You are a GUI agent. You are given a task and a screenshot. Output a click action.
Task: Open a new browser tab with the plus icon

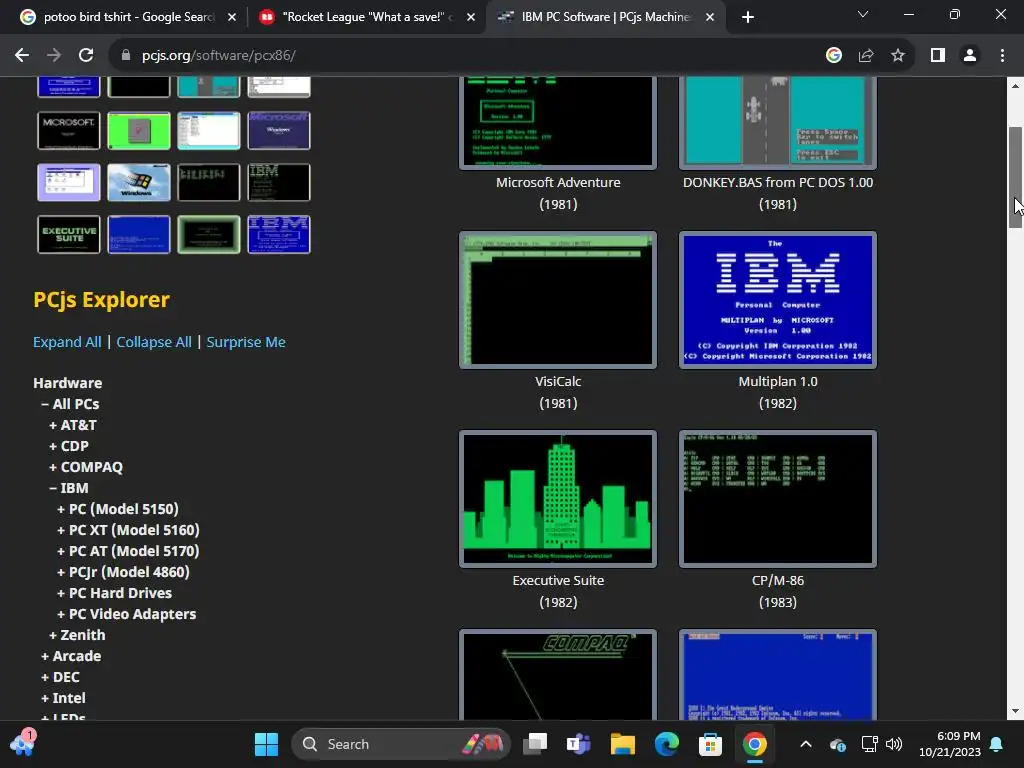pos(748,17)
